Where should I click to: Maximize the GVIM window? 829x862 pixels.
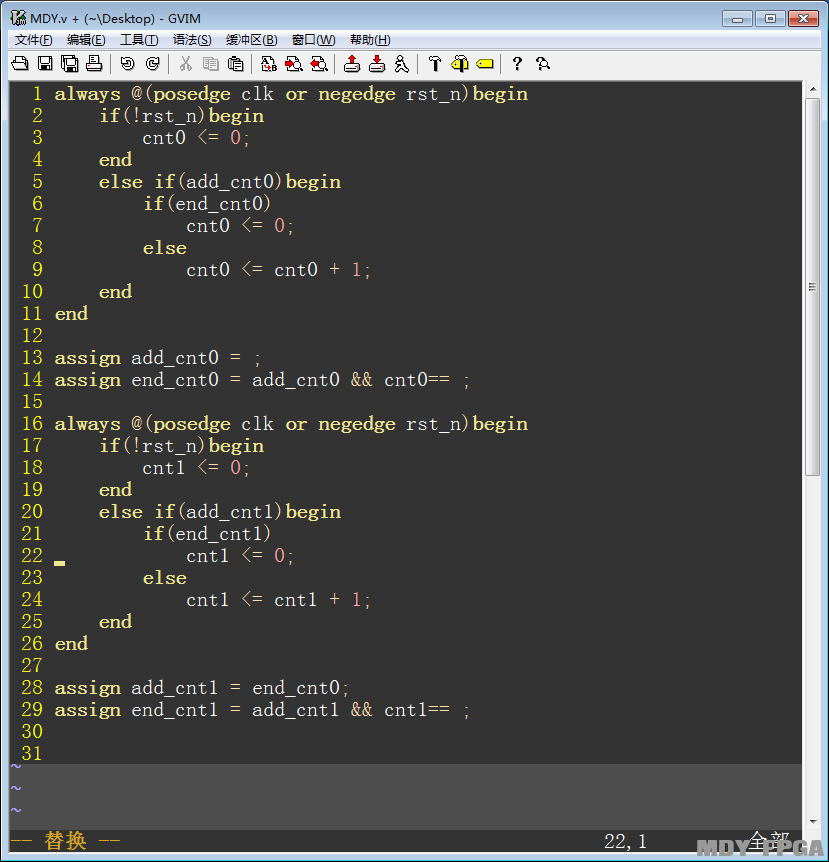(x=770, y=19)
